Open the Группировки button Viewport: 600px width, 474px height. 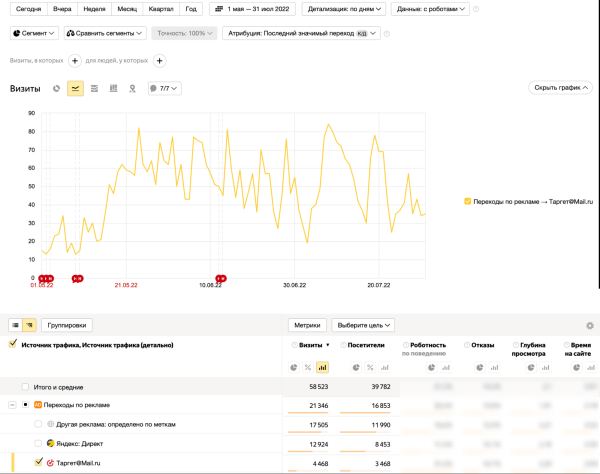pyautogui.click(x=68, y=325)
